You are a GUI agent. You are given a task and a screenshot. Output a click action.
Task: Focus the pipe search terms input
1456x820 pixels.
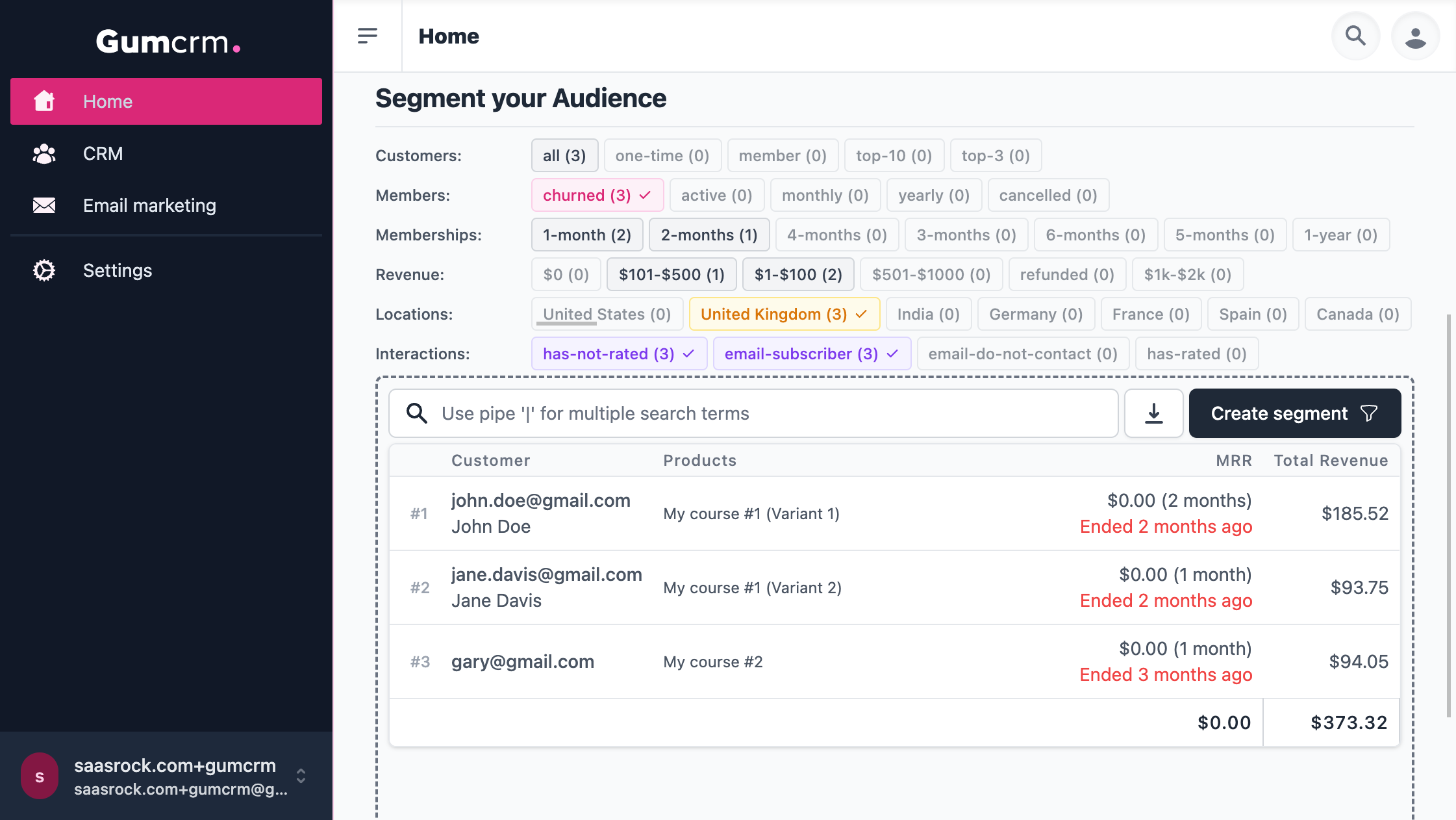coord(753,413)
